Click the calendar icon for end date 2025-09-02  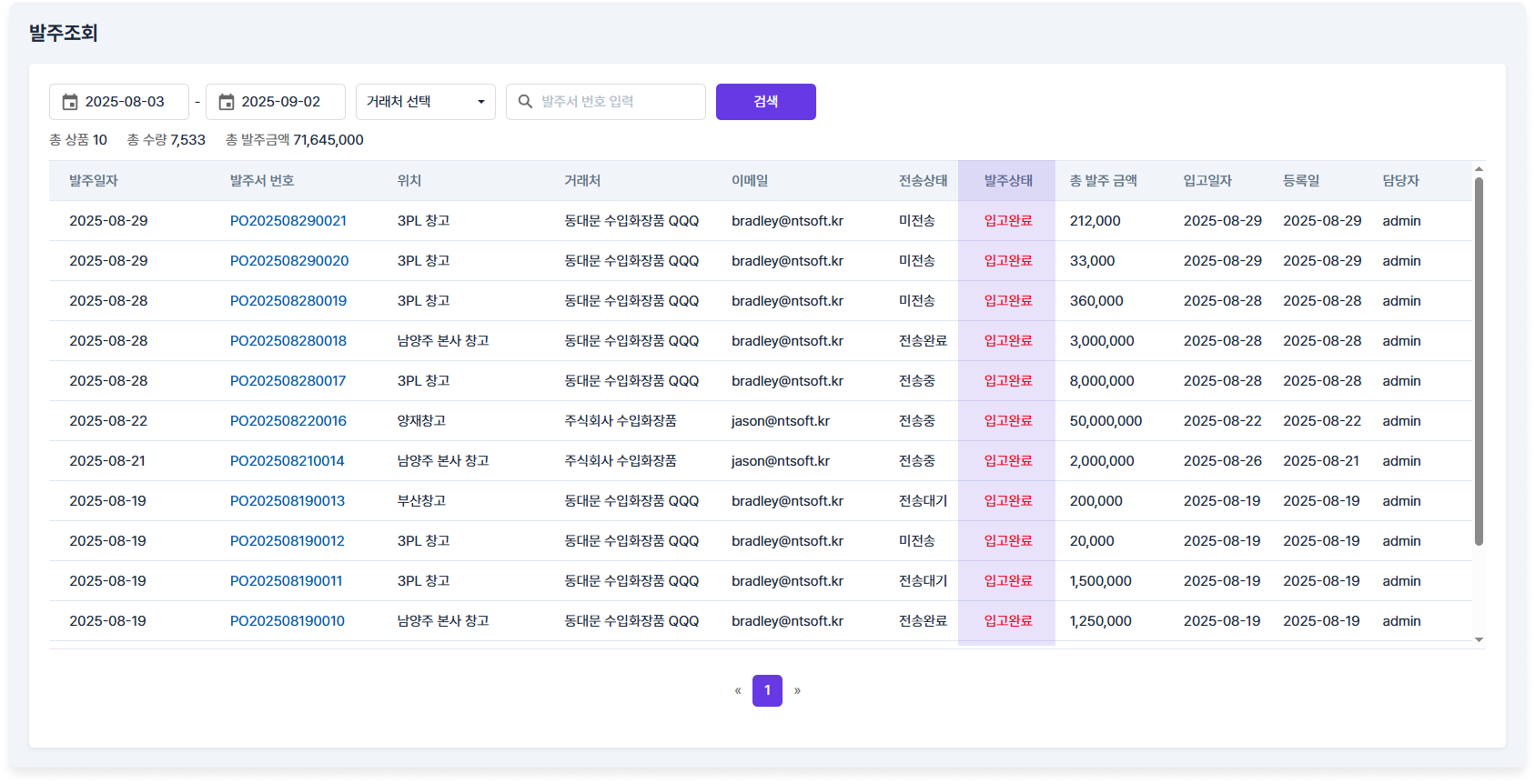[227, 102]
